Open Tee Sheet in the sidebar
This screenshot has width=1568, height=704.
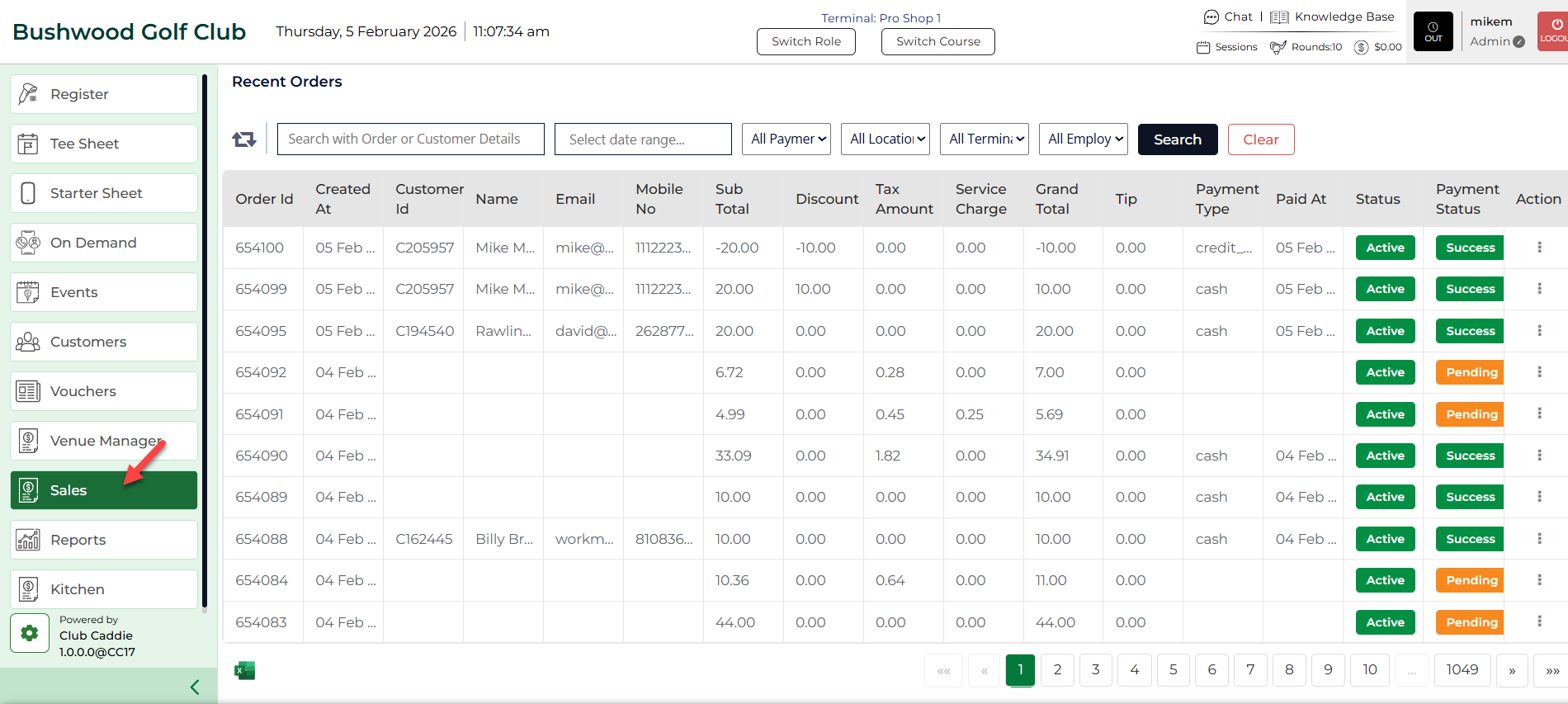tap(104, 144)
